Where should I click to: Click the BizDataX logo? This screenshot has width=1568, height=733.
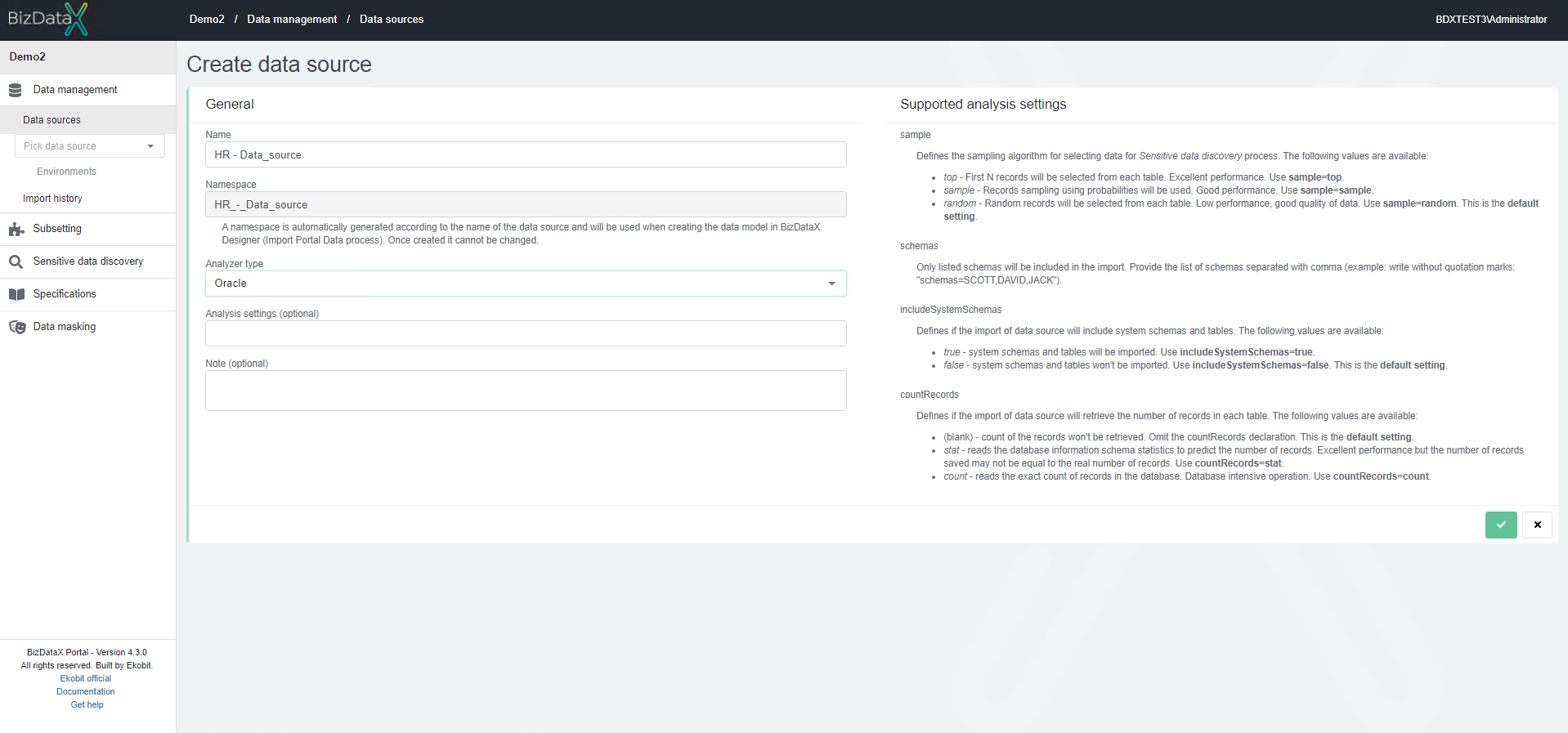pos(47,19)
